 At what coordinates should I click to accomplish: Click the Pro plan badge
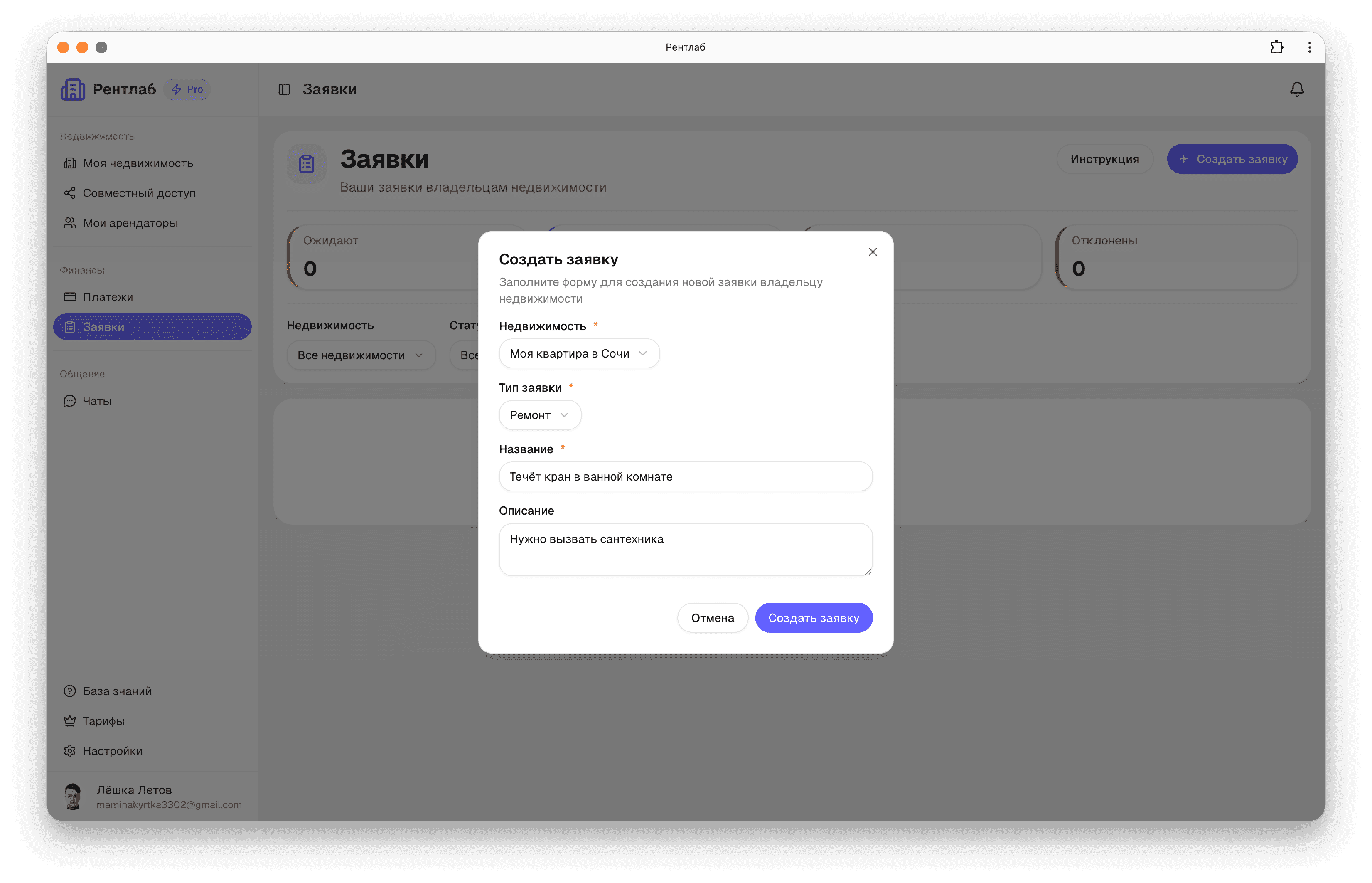tap(187, 89)
